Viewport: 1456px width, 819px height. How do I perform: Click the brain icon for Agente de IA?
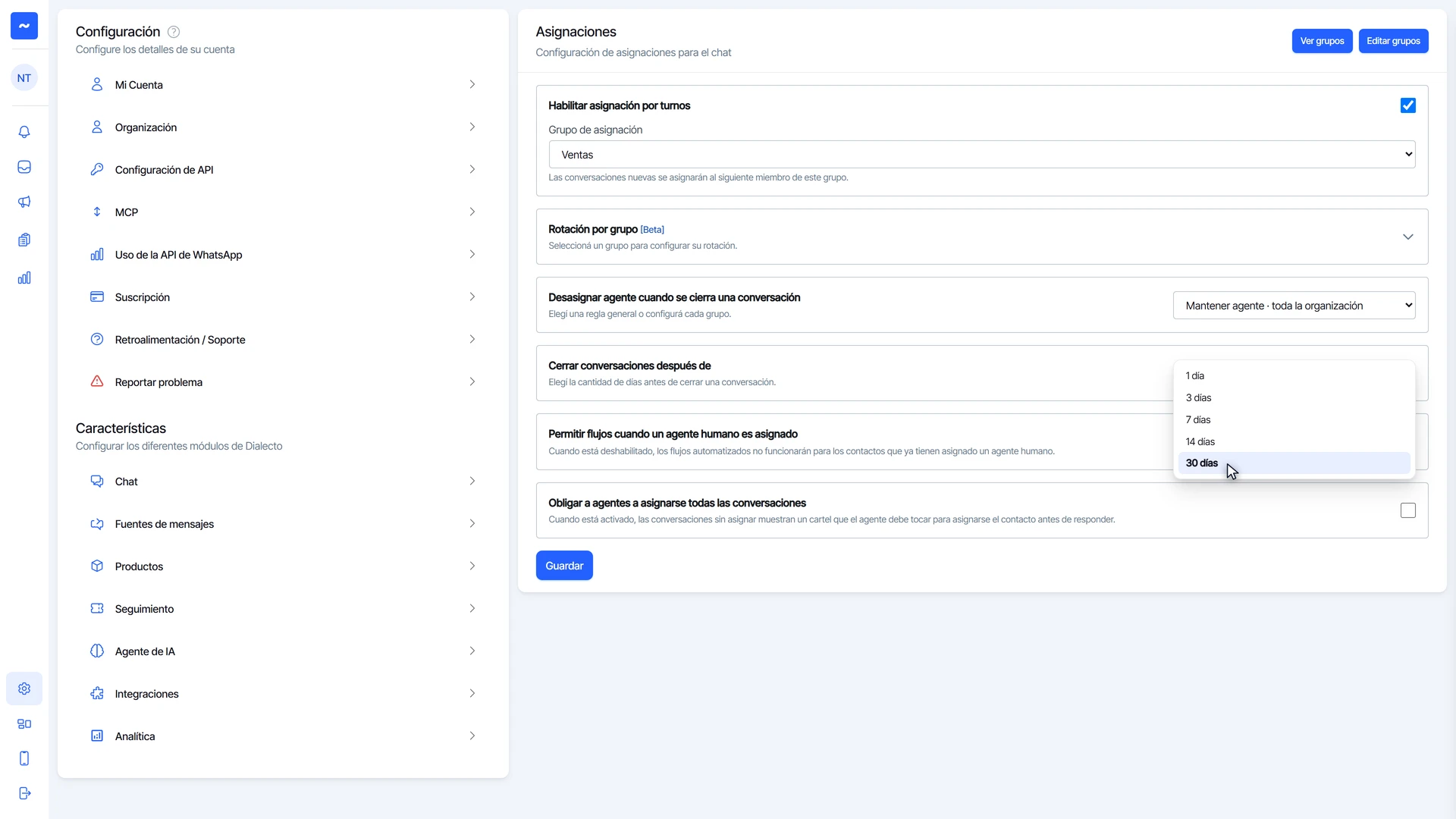(97, 651)
